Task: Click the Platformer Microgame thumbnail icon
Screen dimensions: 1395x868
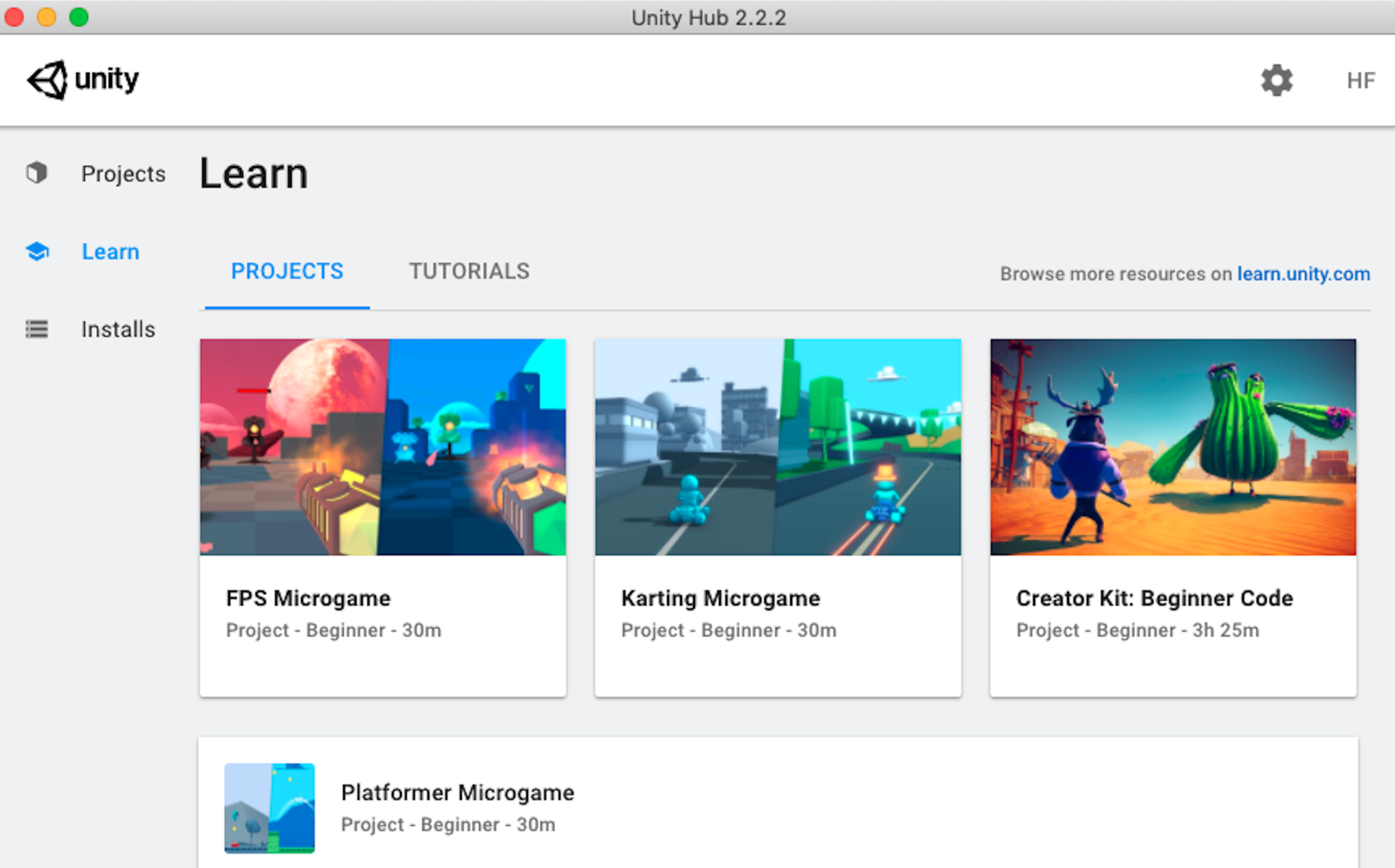Action: [x=269, y=807]
